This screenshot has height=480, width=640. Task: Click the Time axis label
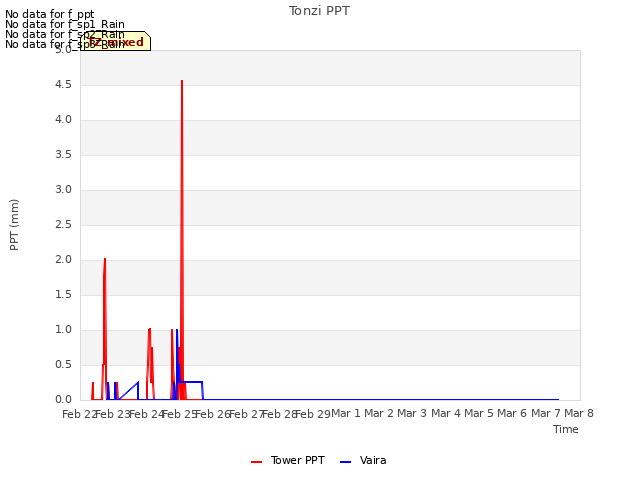point(566,429)
